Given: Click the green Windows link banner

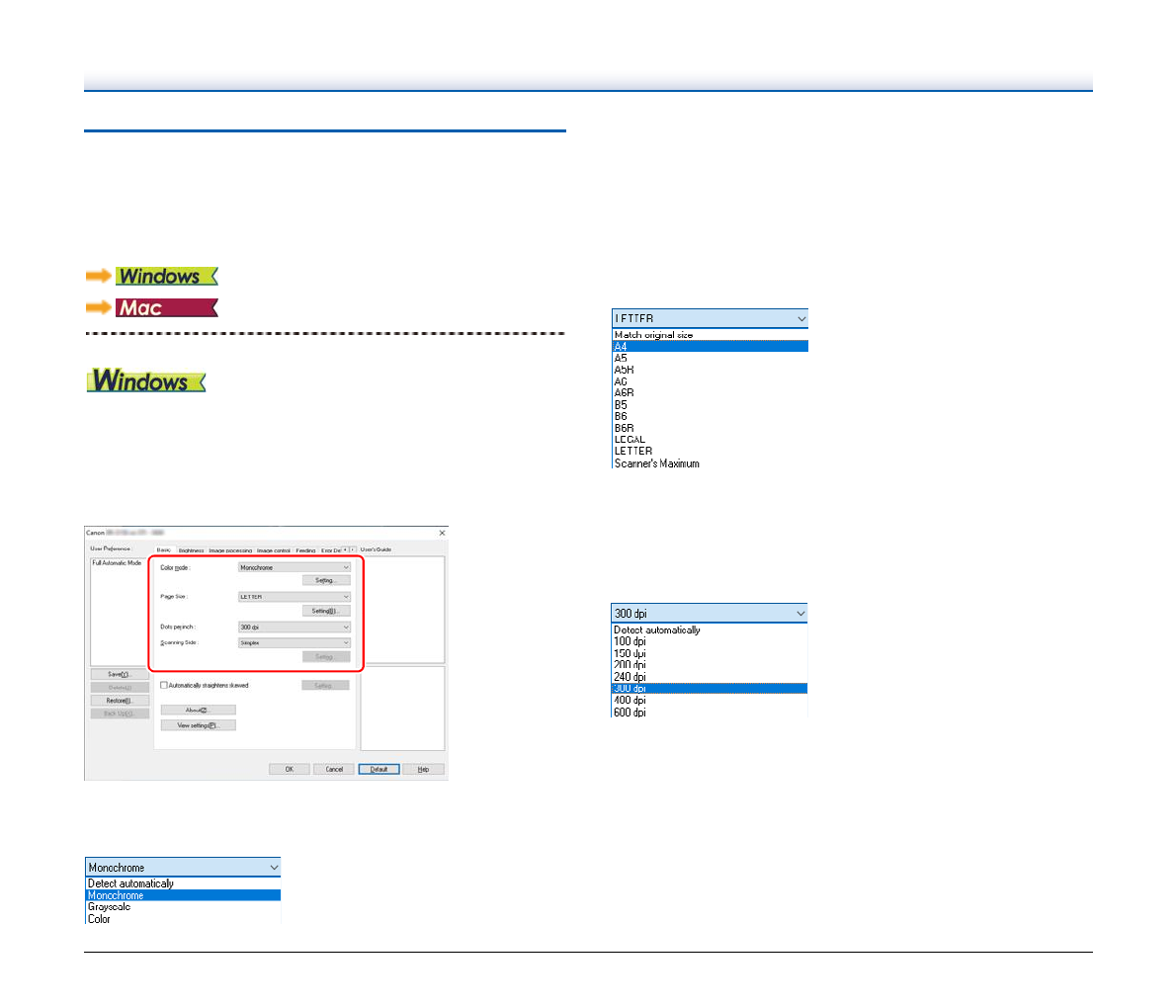Looking at the screenshot, I should coord(166,277).
